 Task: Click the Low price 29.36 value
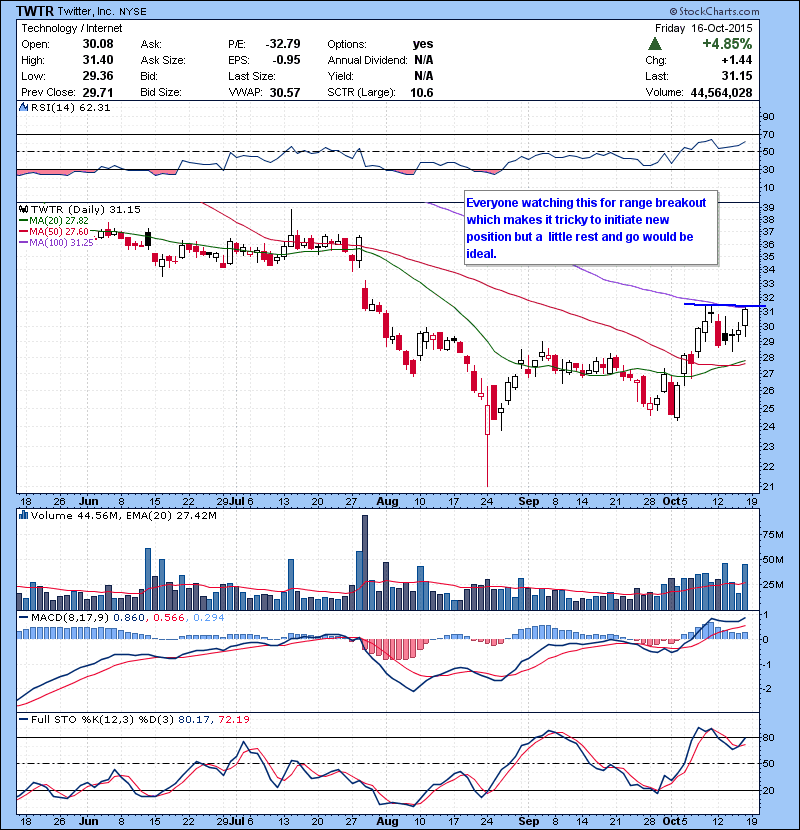98,76
